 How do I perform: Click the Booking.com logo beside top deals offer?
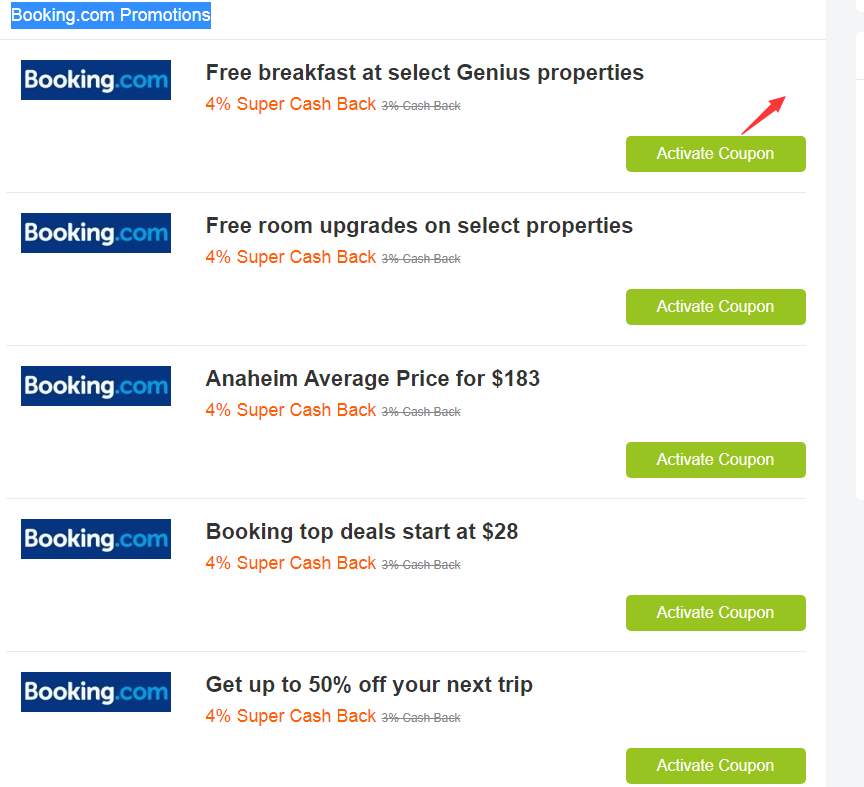coord(95,539)
